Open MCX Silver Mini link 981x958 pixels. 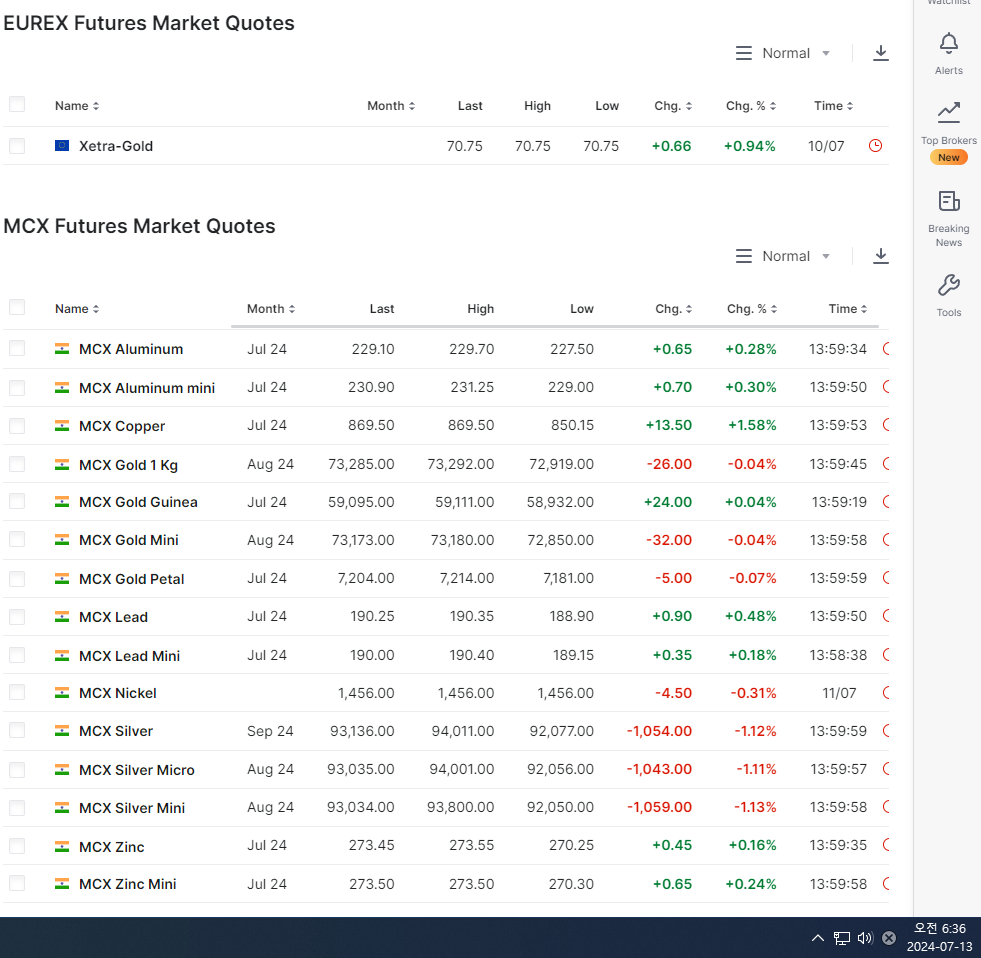(132, 808)
